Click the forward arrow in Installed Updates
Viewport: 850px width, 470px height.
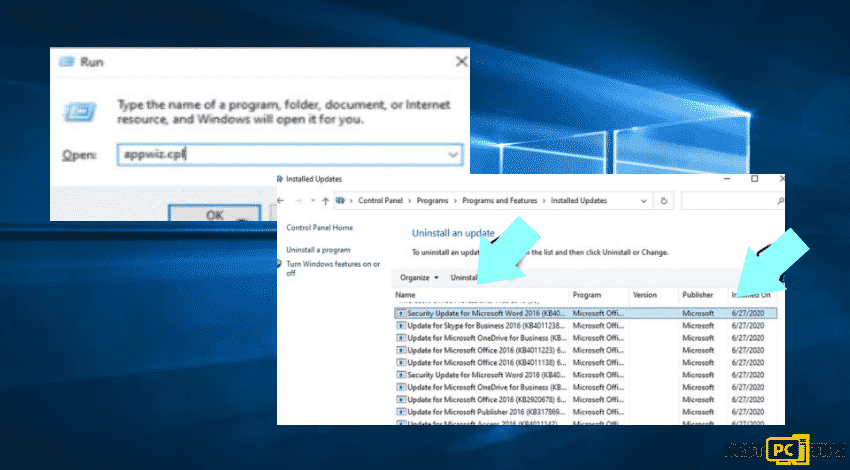[x=298, y=201]
